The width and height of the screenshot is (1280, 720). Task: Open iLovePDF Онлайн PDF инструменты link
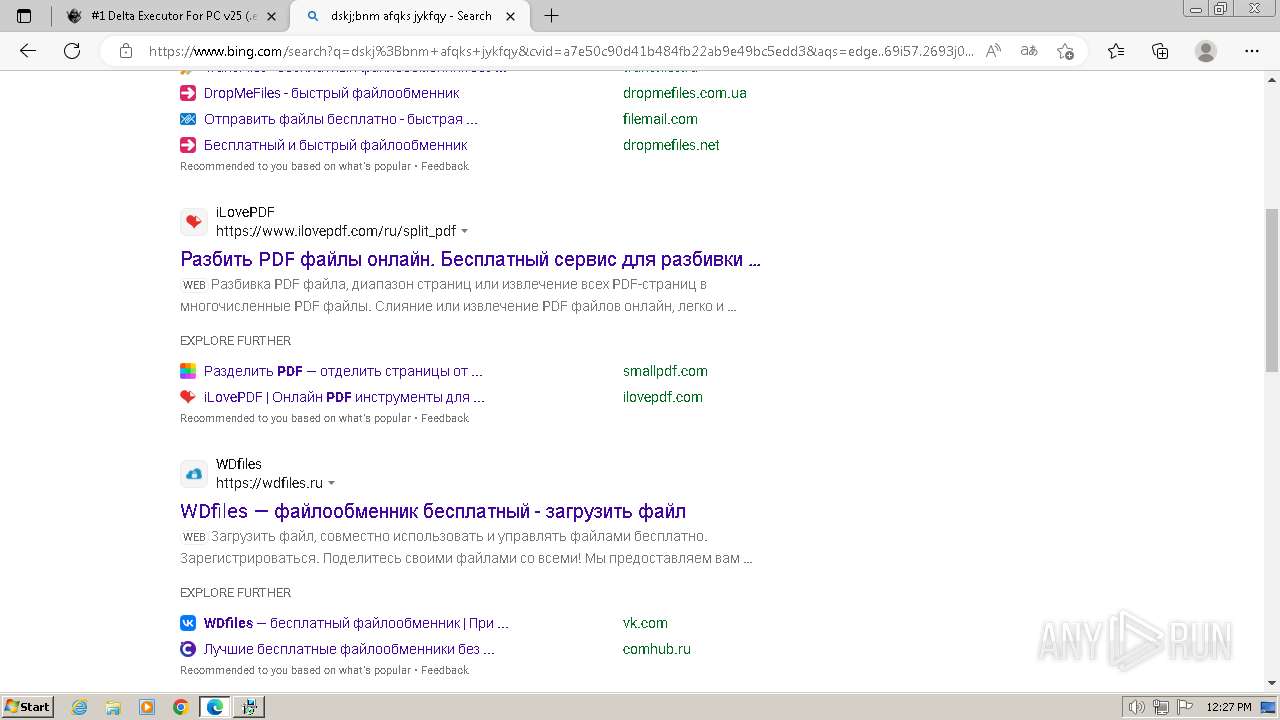click(x=344, y=397)
